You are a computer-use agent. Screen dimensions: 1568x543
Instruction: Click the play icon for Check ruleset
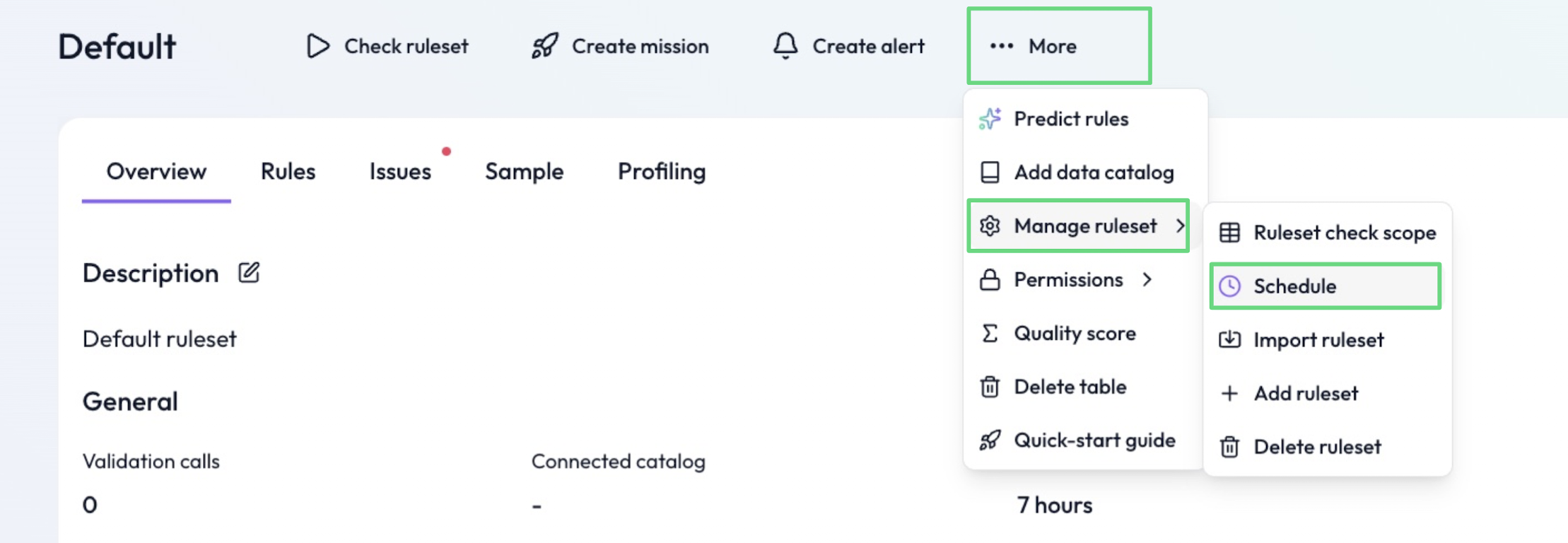click(x=317, y=46)
